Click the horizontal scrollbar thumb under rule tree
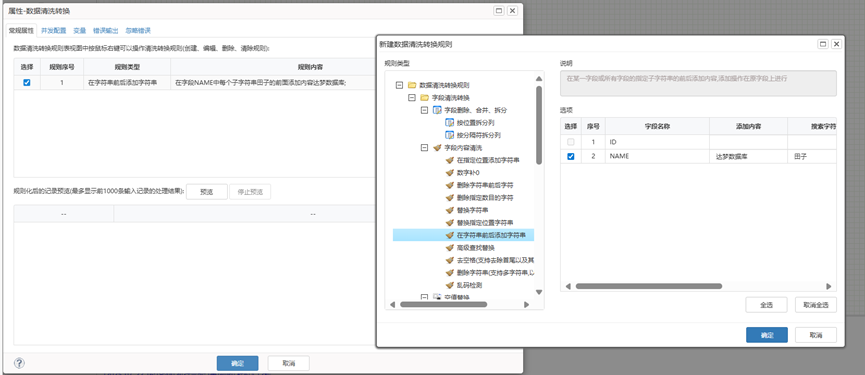 (x=444, y=304)
